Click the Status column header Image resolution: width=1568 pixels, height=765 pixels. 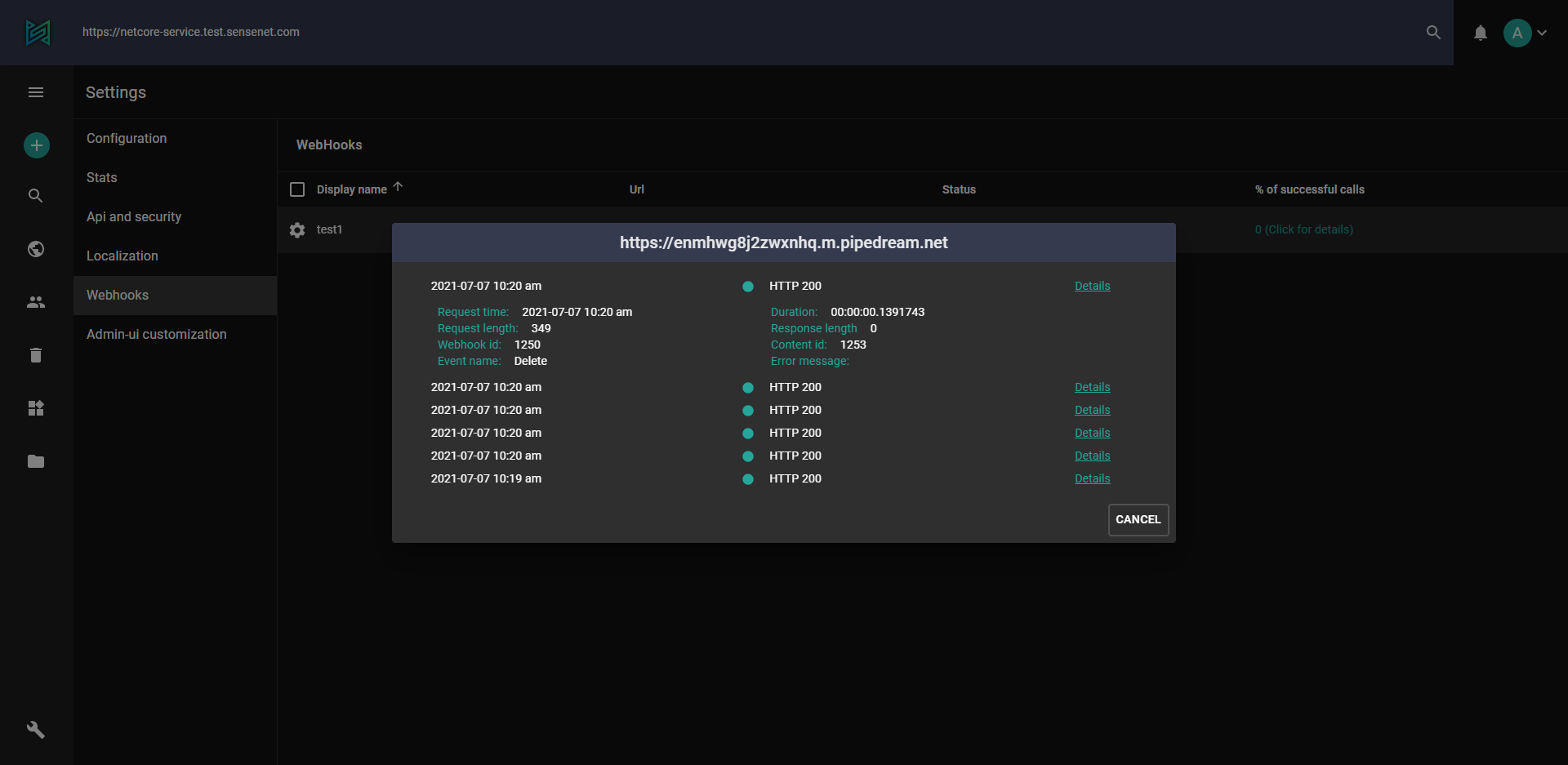959,189
